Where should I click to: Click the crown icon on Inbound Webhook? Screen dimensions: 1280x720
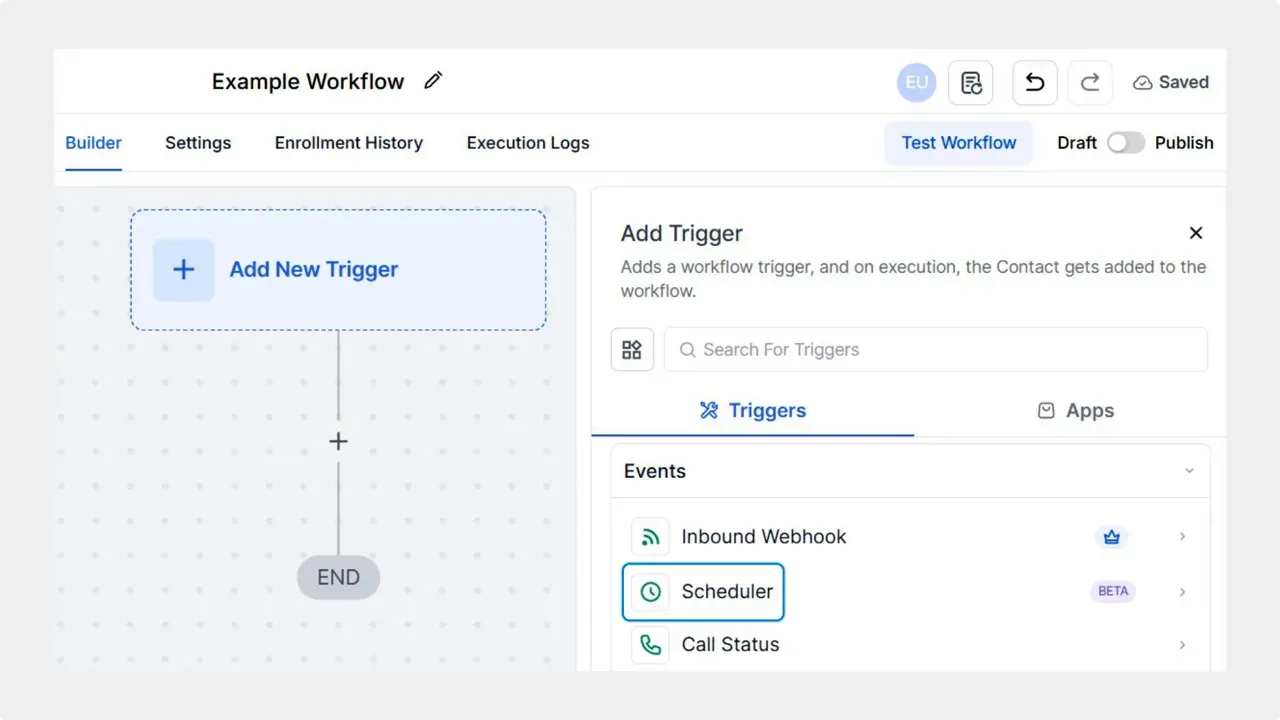(x=1112, y=537)
